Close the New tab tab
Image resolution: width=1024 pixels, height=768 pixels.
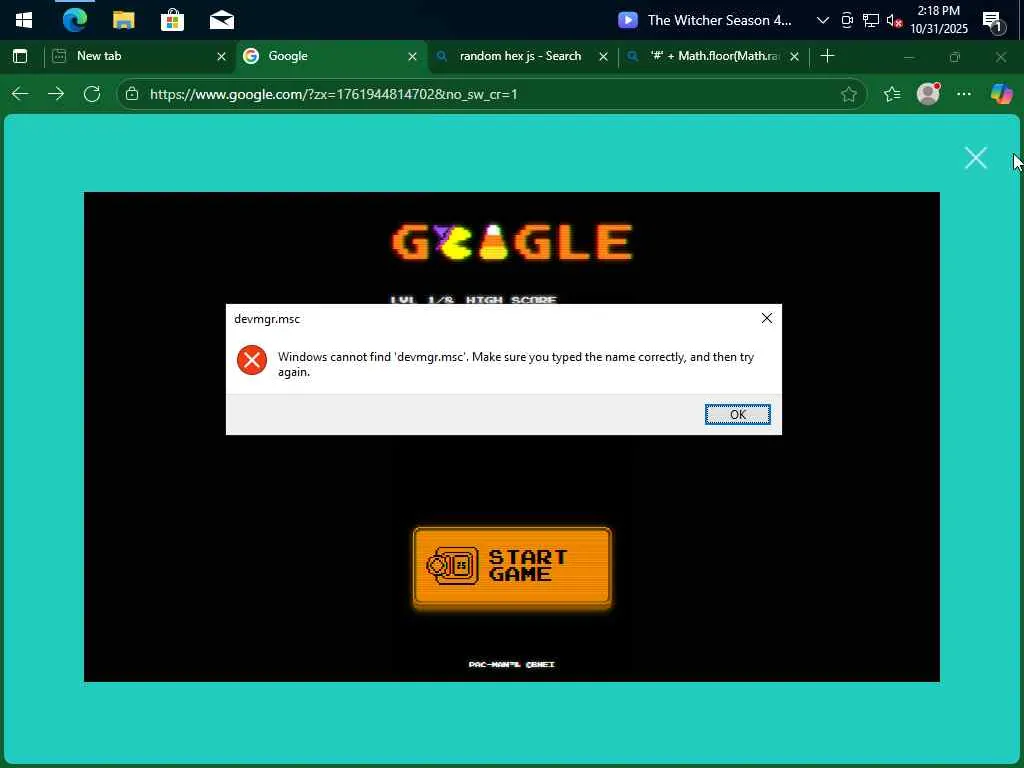coord(221,57)
